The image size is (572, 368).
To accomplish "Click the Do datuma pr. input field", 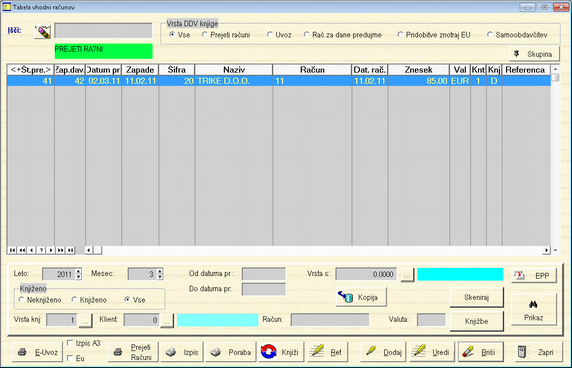I will 264,289.
